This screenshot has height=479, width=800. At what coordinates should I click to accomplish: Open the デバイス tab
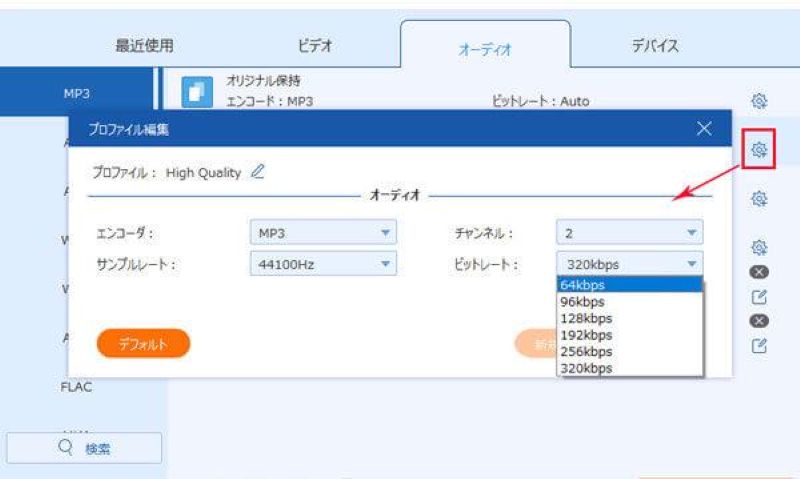[x=655, y=45]
